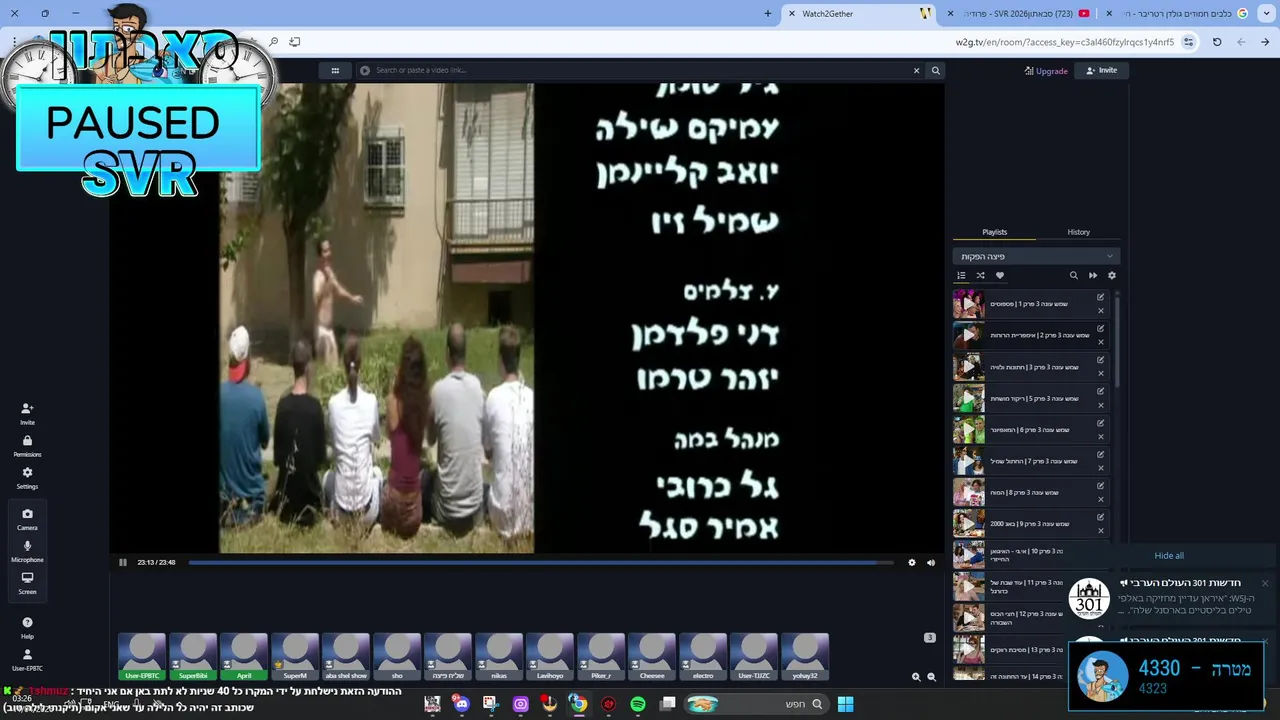1280x720 pixels.
Task: Click the Invite button in top bar
Action: [x=1101, y=70]
